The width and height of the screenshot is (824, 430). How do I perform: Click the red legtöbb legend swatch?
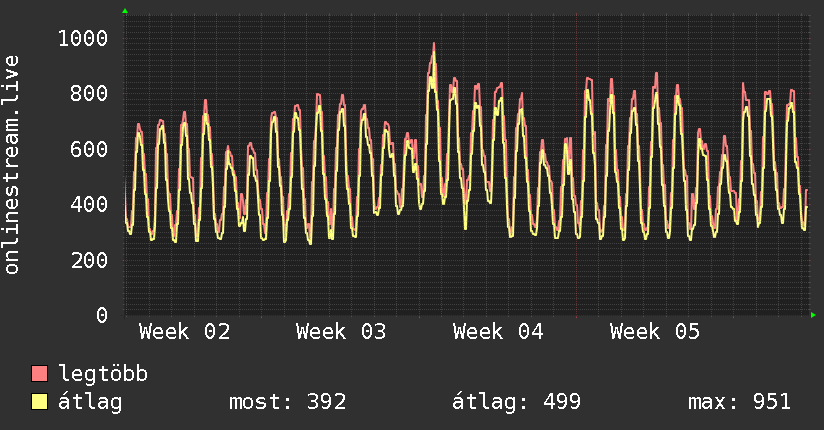point(40,375)
